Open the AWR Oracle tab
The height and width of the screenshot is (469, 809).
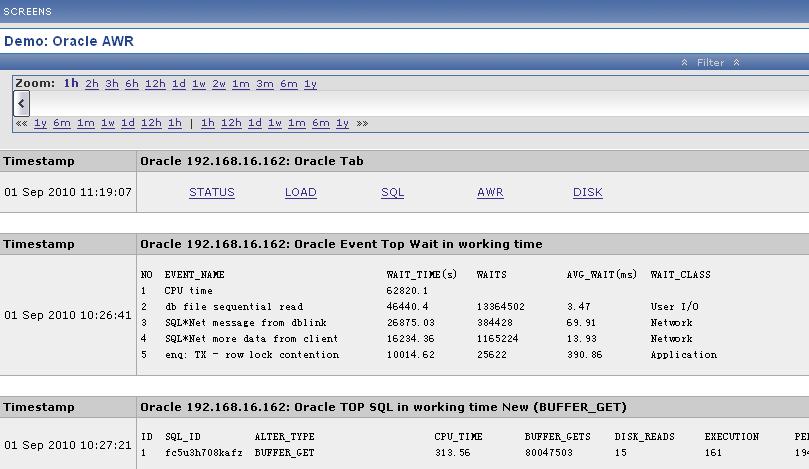click(x=490, y=192)
